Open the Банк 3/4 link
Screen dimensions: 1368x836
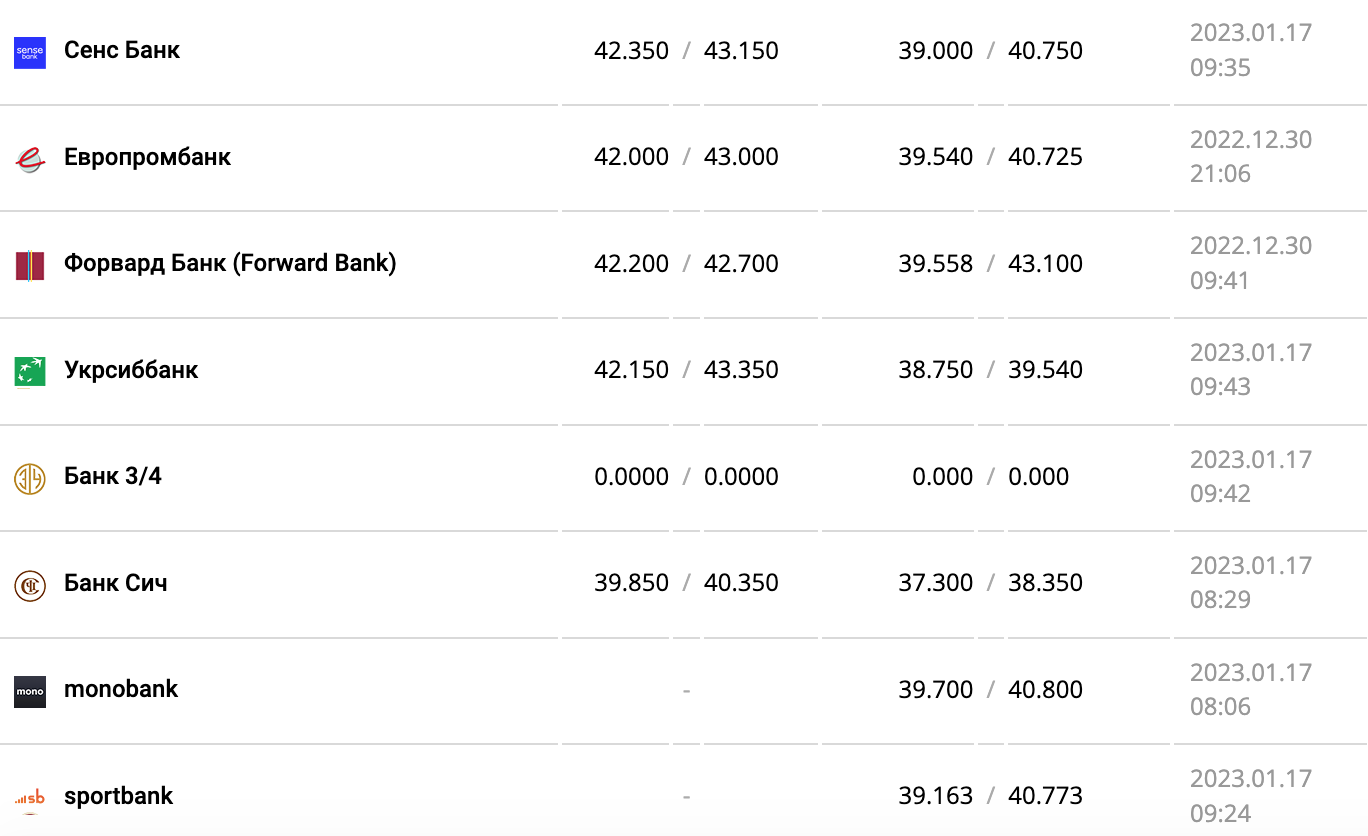click(x=113, y=476)
